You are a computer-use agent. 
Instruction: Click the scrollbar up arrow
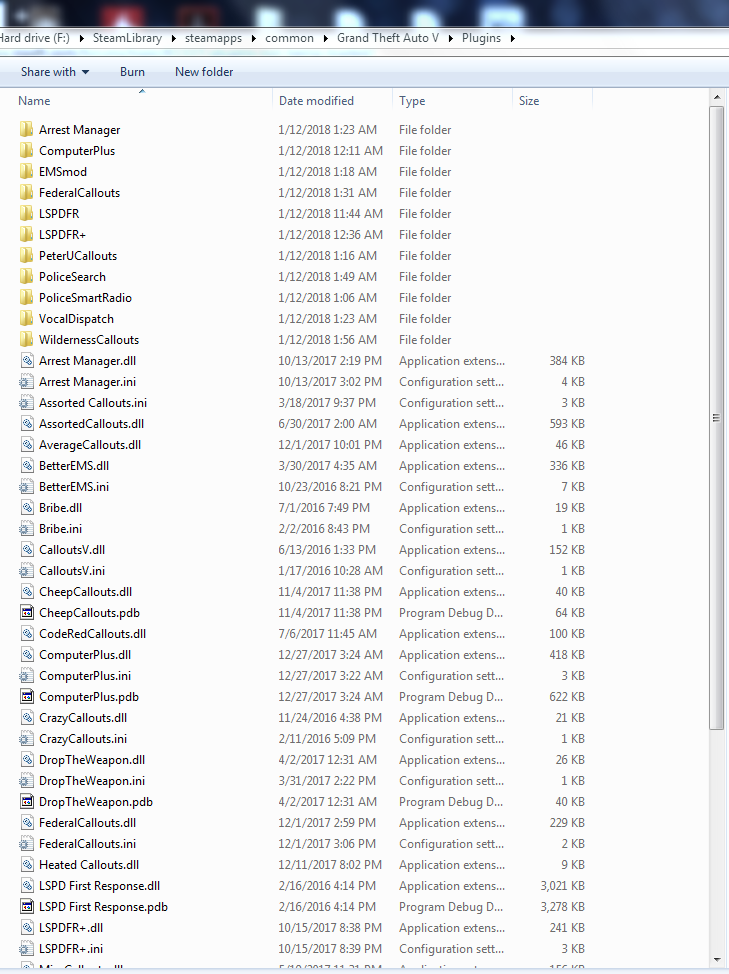tap(717, 98)
